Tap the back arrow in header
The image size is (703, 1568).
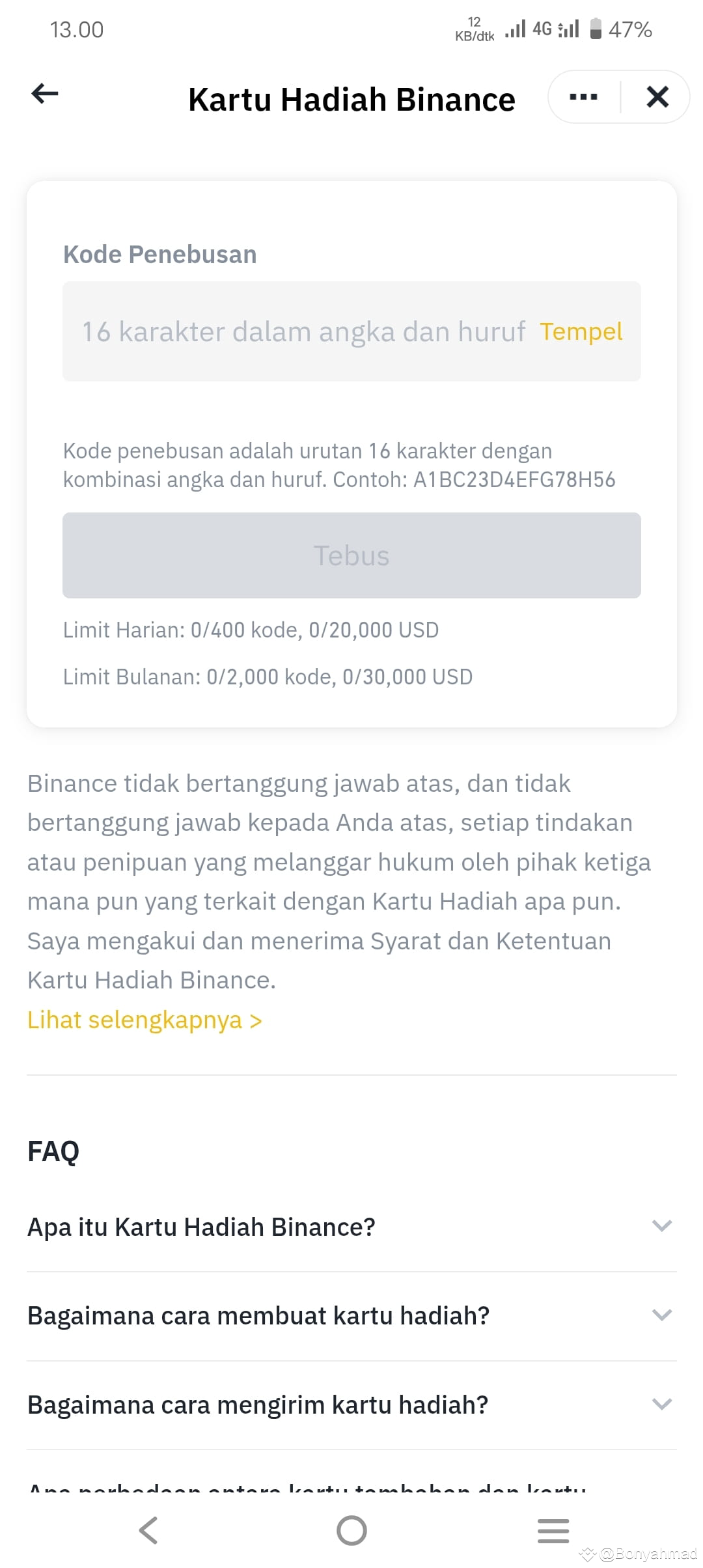(45, 94)
